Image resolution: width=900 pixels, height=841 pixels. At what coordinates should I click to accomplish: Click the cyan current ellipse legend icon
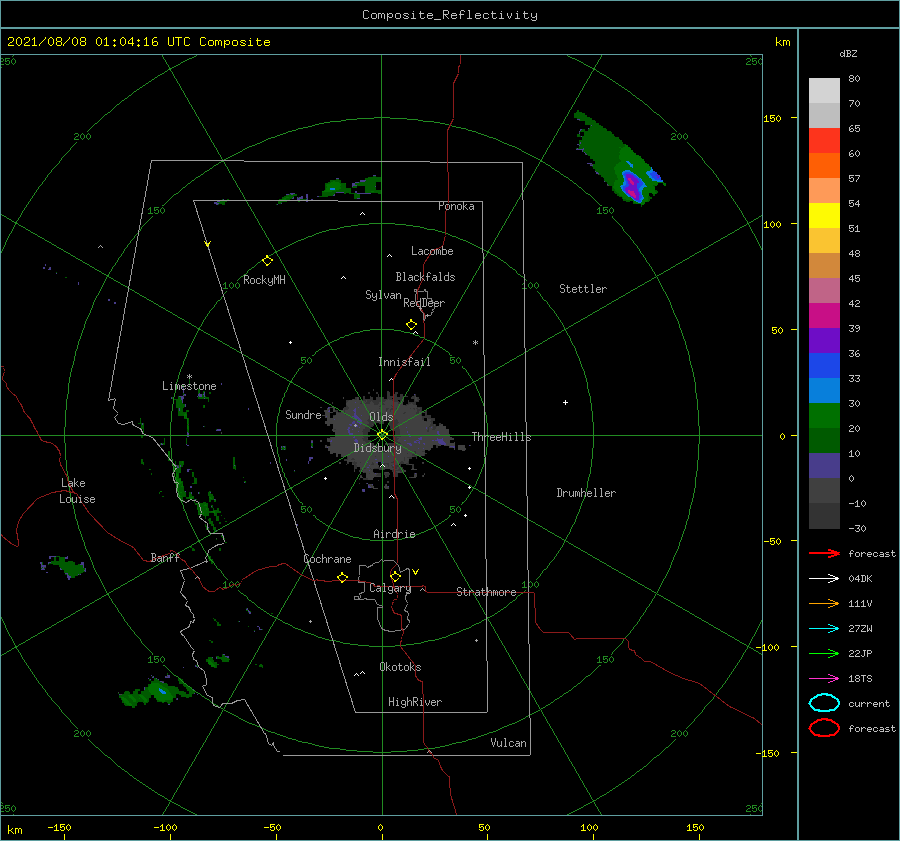pos(824,703)
